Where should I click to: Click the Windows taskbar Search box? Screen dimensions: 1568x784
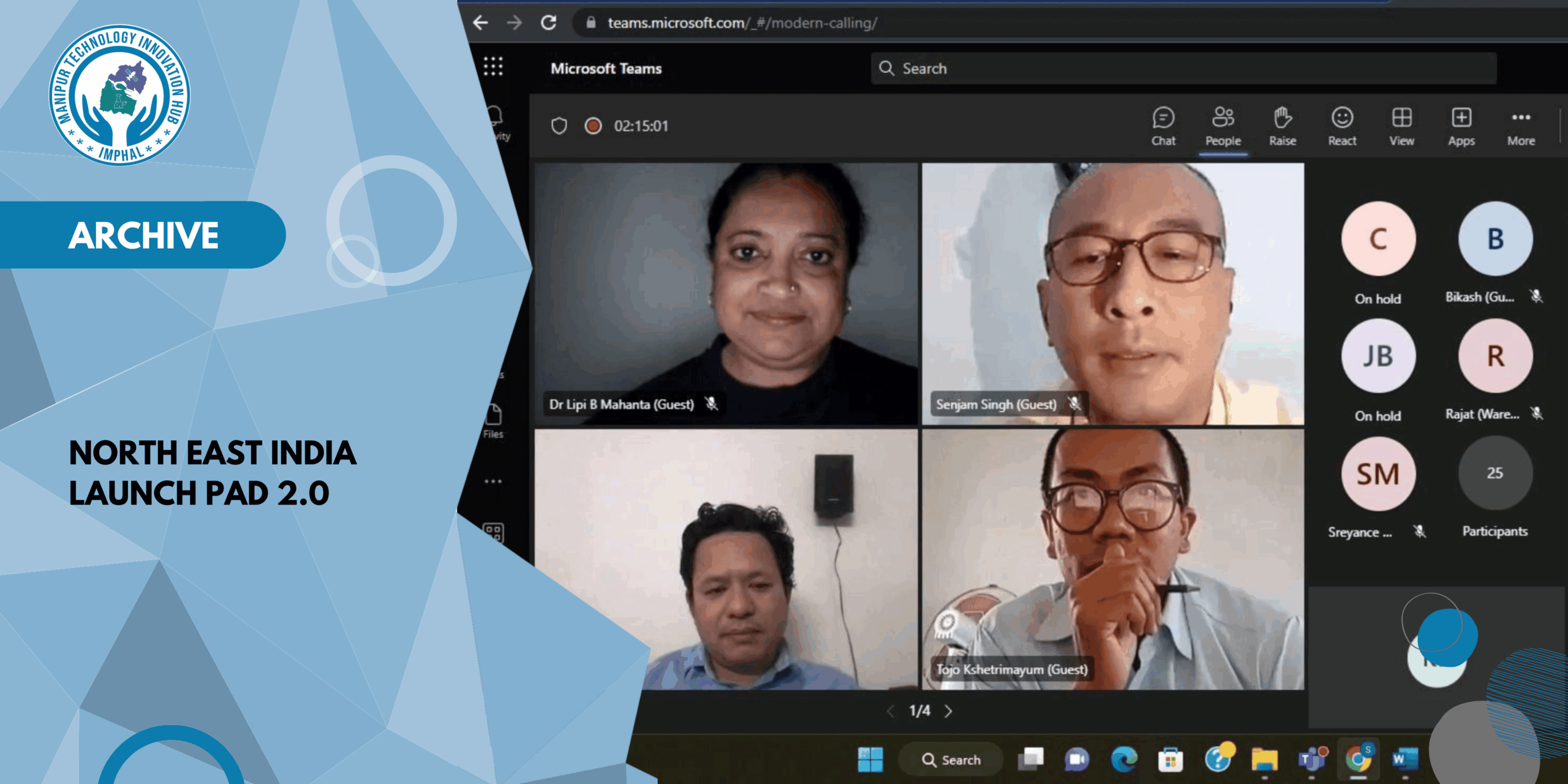pyautogui.click(x=950, y=759)
